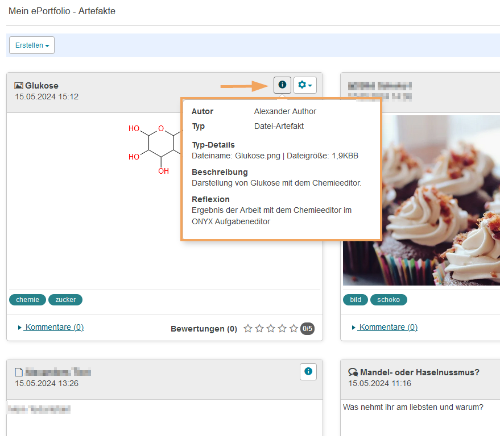Image resolution: width=500 pixels, height=436 pixels.
Task: Click the image type icon beside Glukose title
Action: coord(19,86)
